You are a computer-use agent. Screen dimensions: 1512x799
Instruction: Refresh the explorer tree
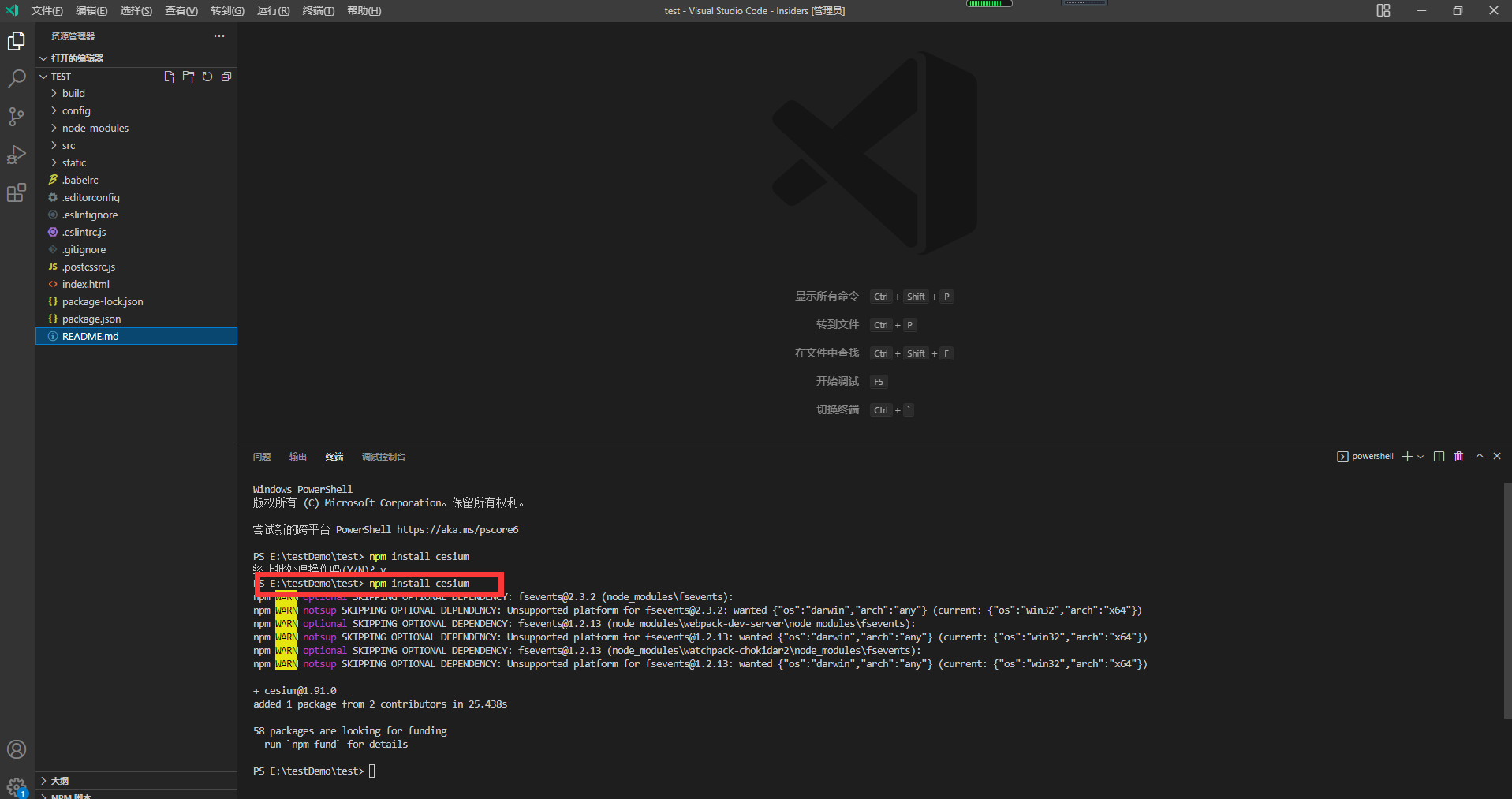pos(207,77)
